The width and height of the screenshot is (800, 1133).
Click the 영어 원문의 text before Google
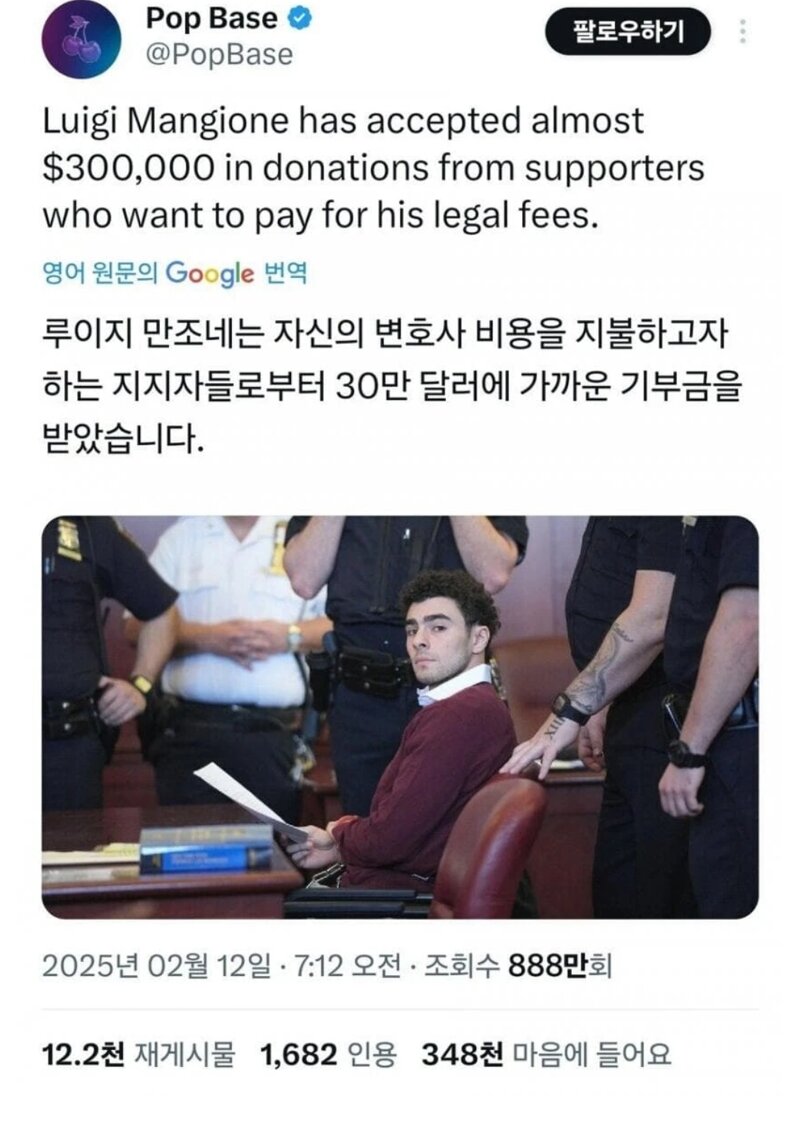[100, 274]
